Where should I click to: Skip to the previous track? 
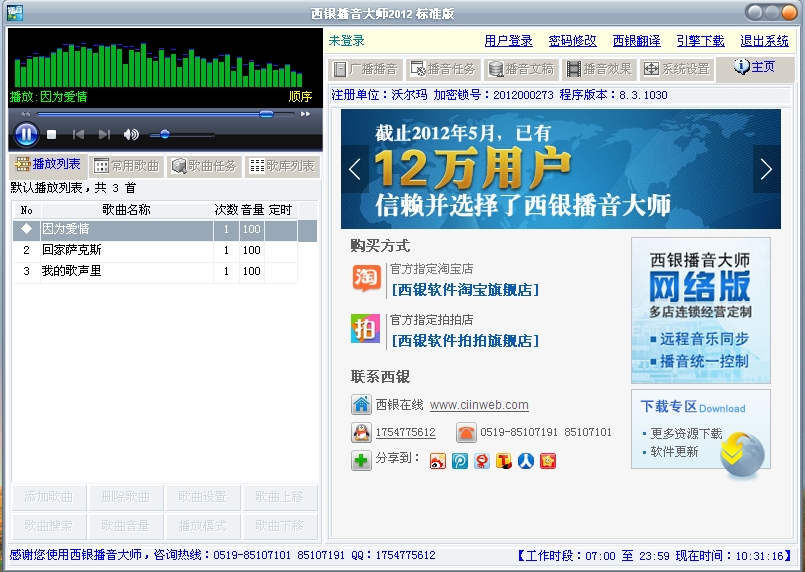point(78,135)
